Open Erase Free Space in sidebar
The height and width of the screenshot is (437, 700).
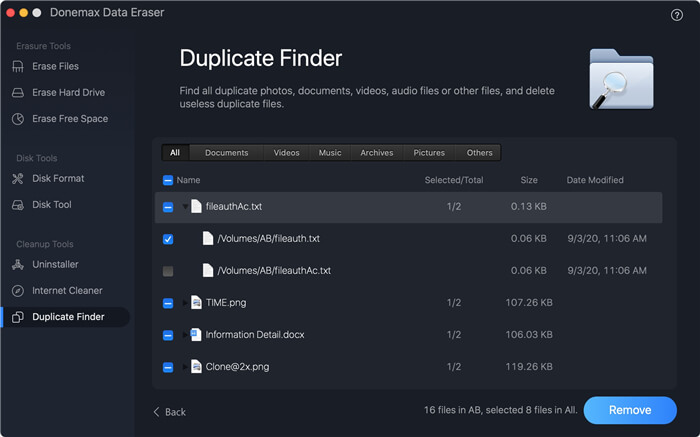click(x=70, y=119)
